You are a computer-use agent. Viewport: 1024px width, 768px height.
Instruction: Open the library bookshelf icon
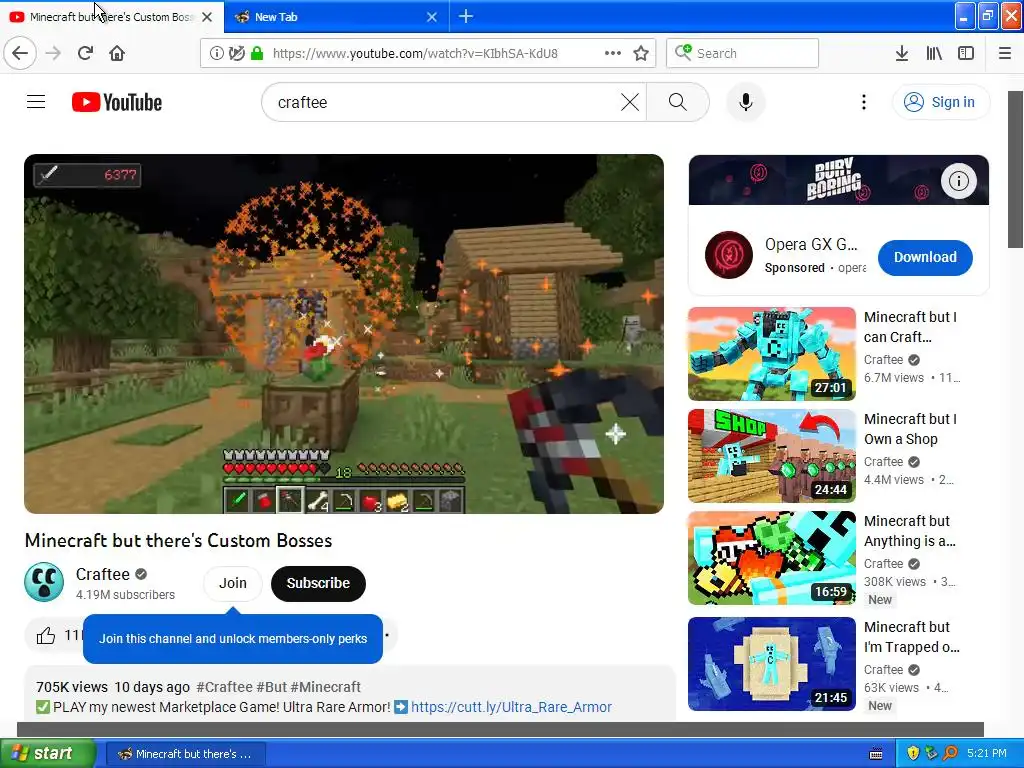(x=934, y=53)
